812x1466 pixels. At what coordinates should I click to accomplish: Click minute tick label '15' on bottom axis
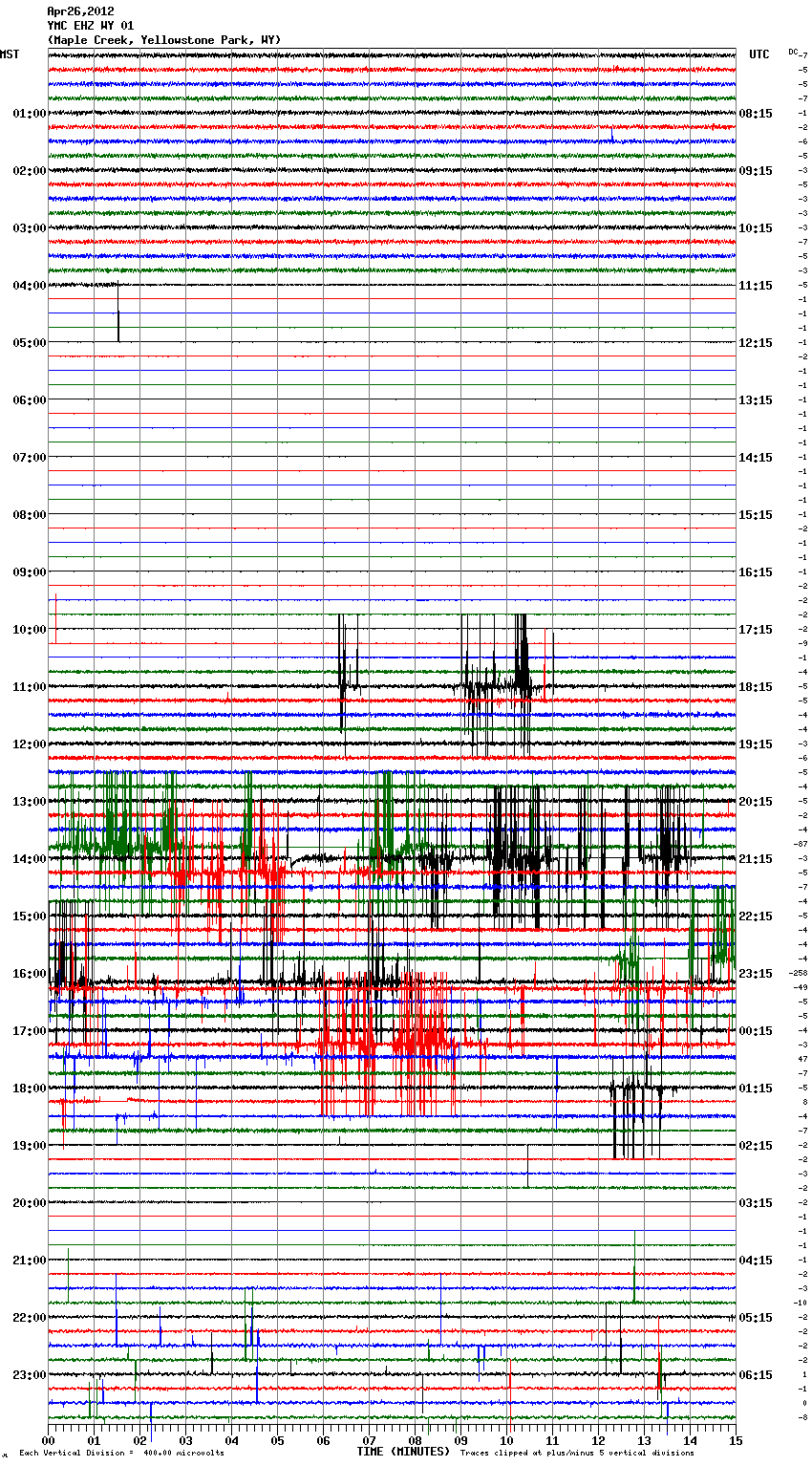736,1440
